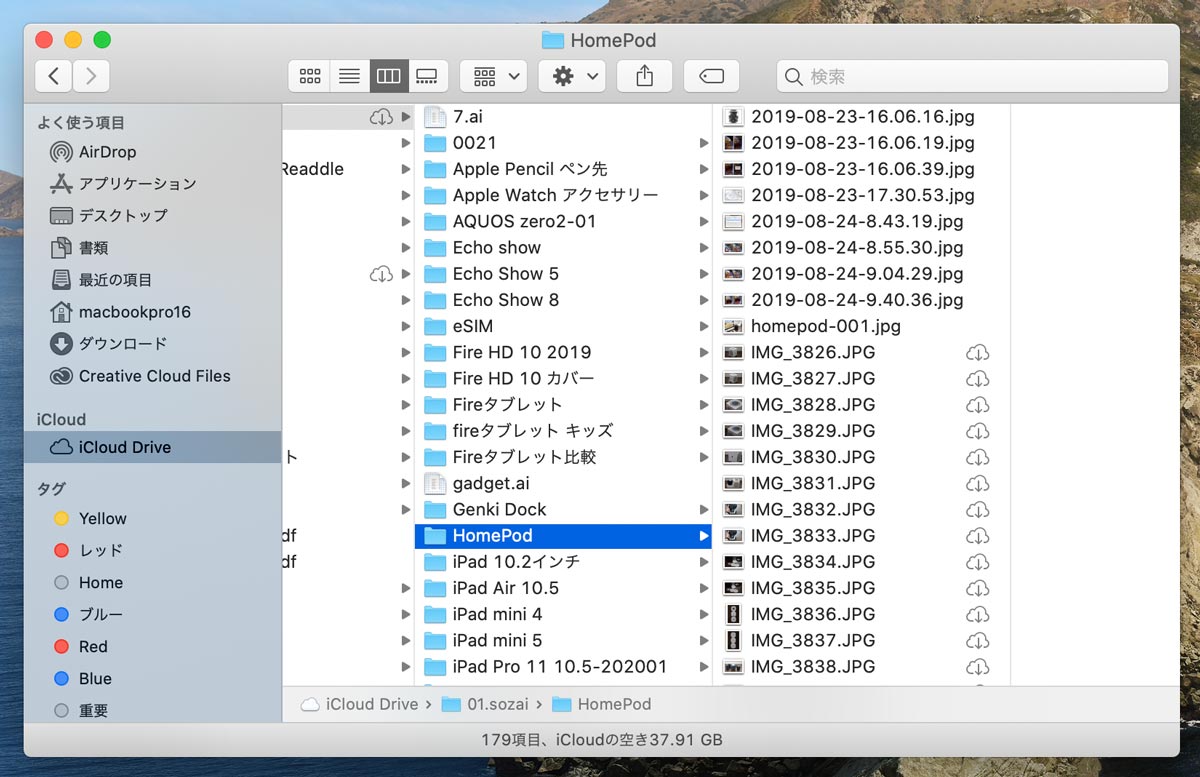Select homepod-001.jpg file
Screen dimensions: 1200x777
coord(861,326)
